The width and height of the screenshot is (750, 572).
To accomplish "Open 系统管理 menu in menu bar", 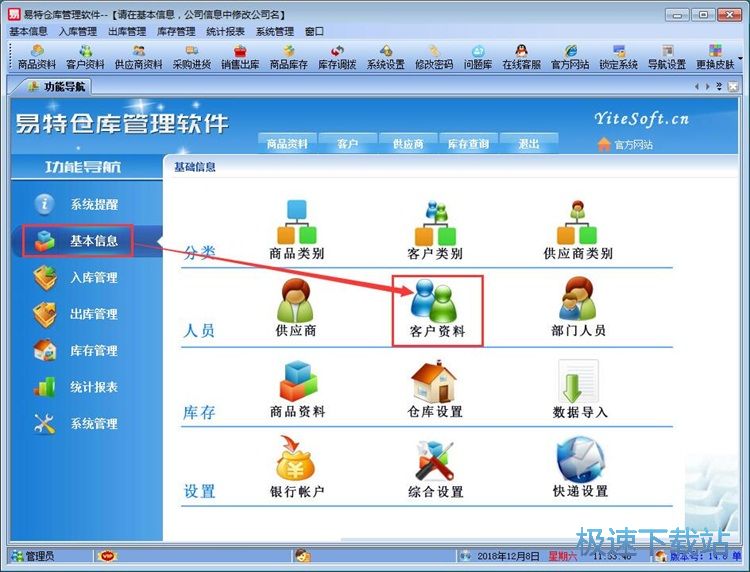I will click(275, 32).
